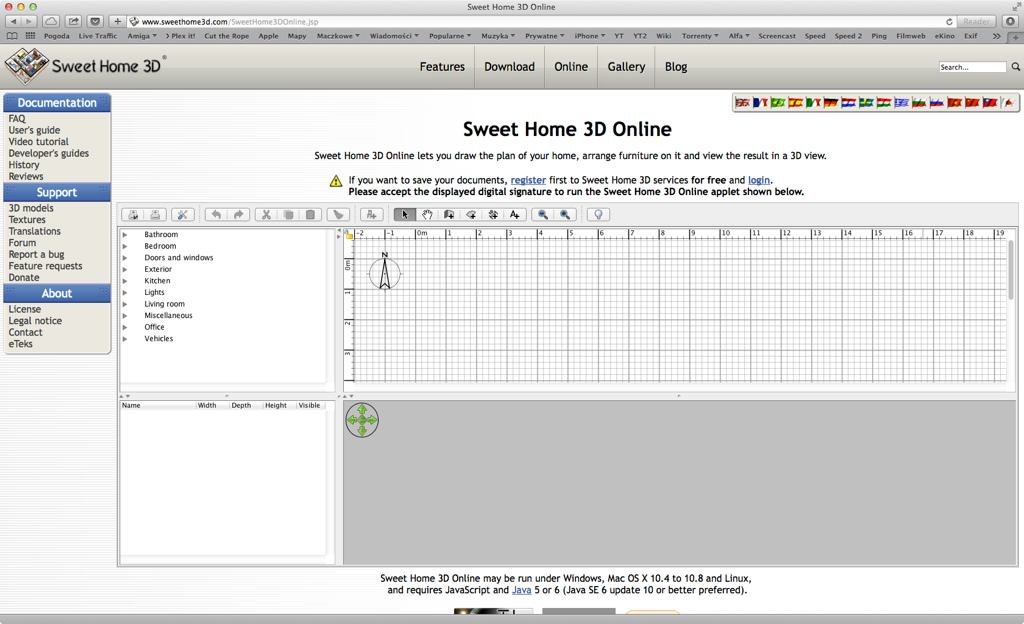Screen dimensions: 1024x624
Task: Expand the Bathroom furniture category
Action: click(x=125, y=235)
